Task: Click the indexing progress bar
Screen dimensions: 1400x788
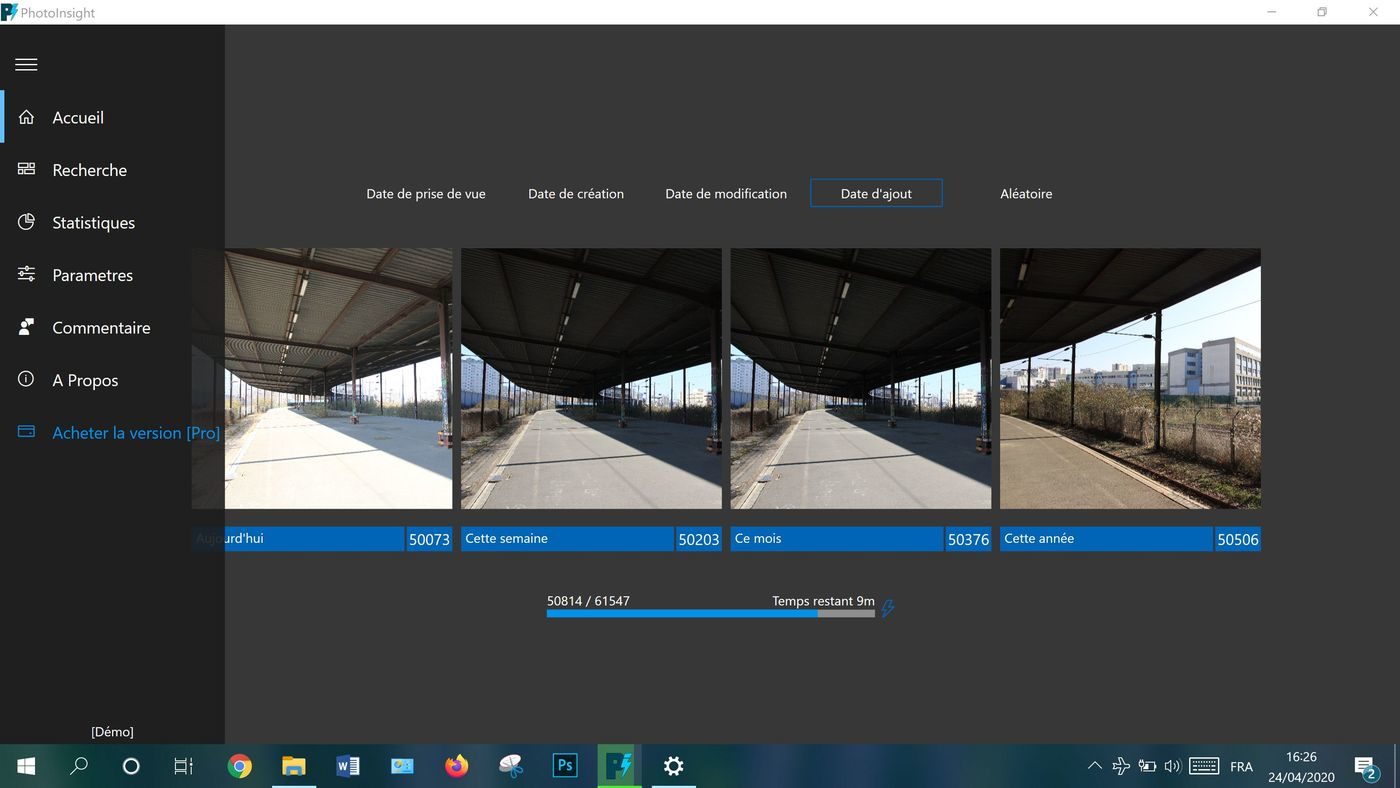Action: 710,612
